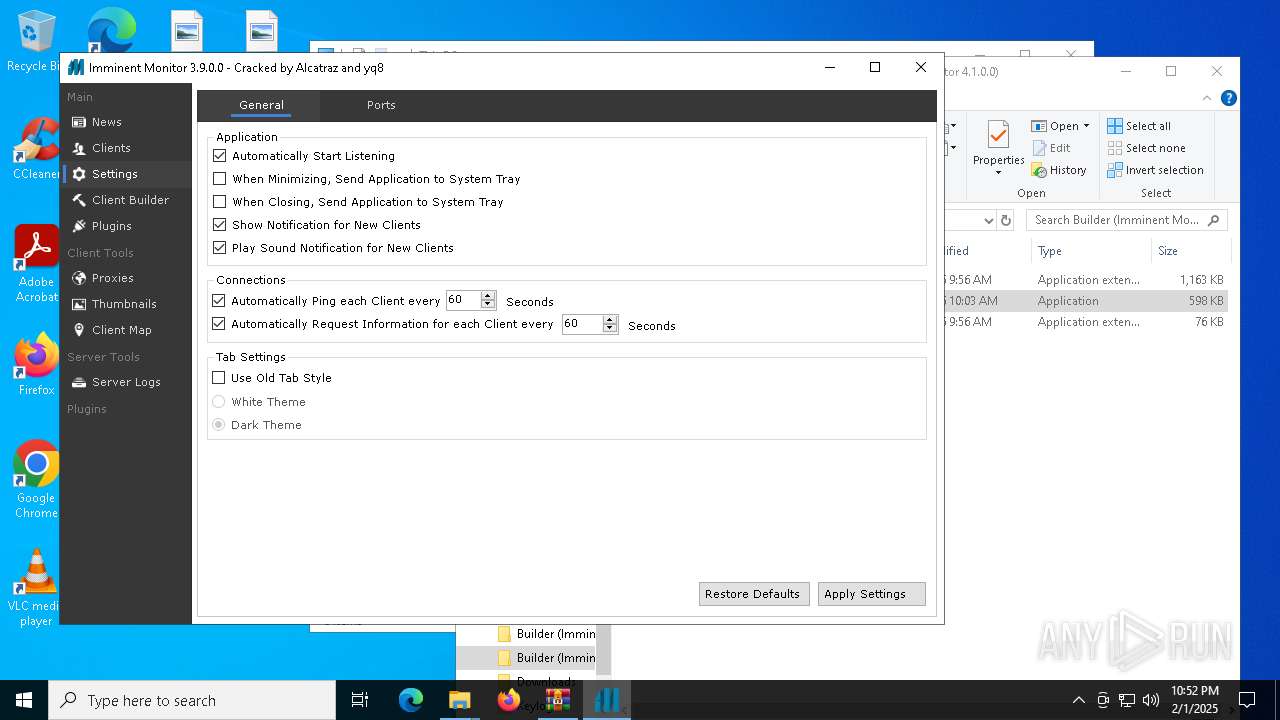The height and width of the screenshot is (720, 1280).
Task: Open Adobe Acrobat desktop shortcut
Action: point(36,264)
